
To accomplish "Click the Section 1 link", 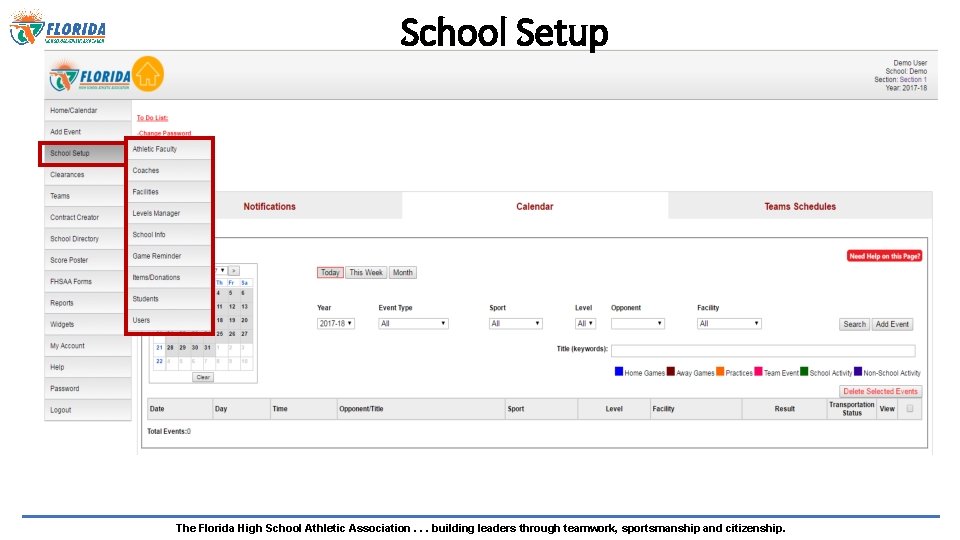I will click(x=913, y=80).
